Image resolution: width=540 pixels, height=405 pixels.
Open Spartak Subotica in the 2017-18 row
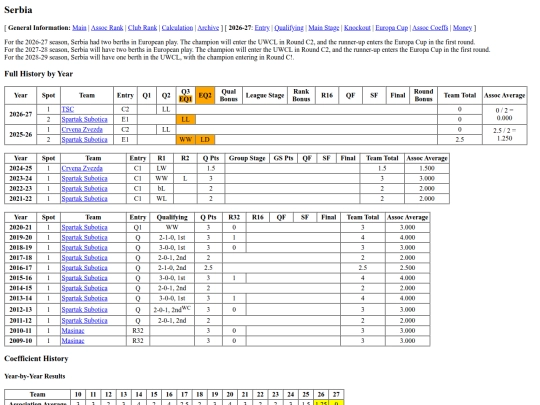coord(84,258)
